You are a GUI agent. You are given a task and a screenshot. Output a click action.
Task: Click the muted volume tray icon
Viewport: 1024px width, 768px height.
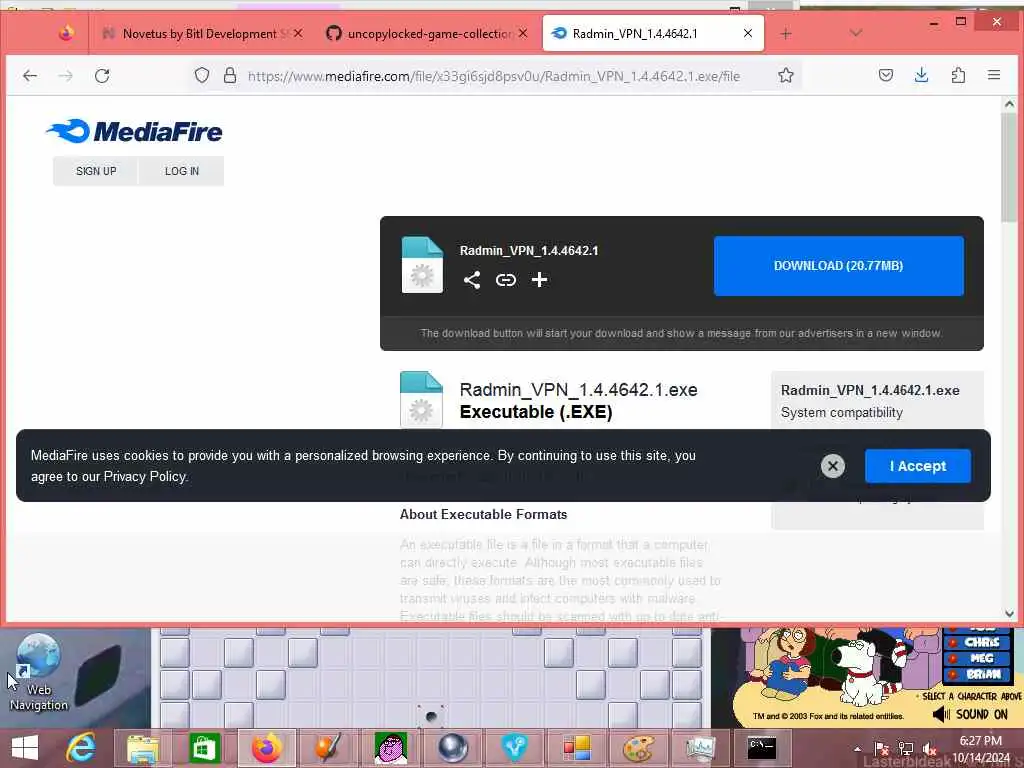click(929, 748)
